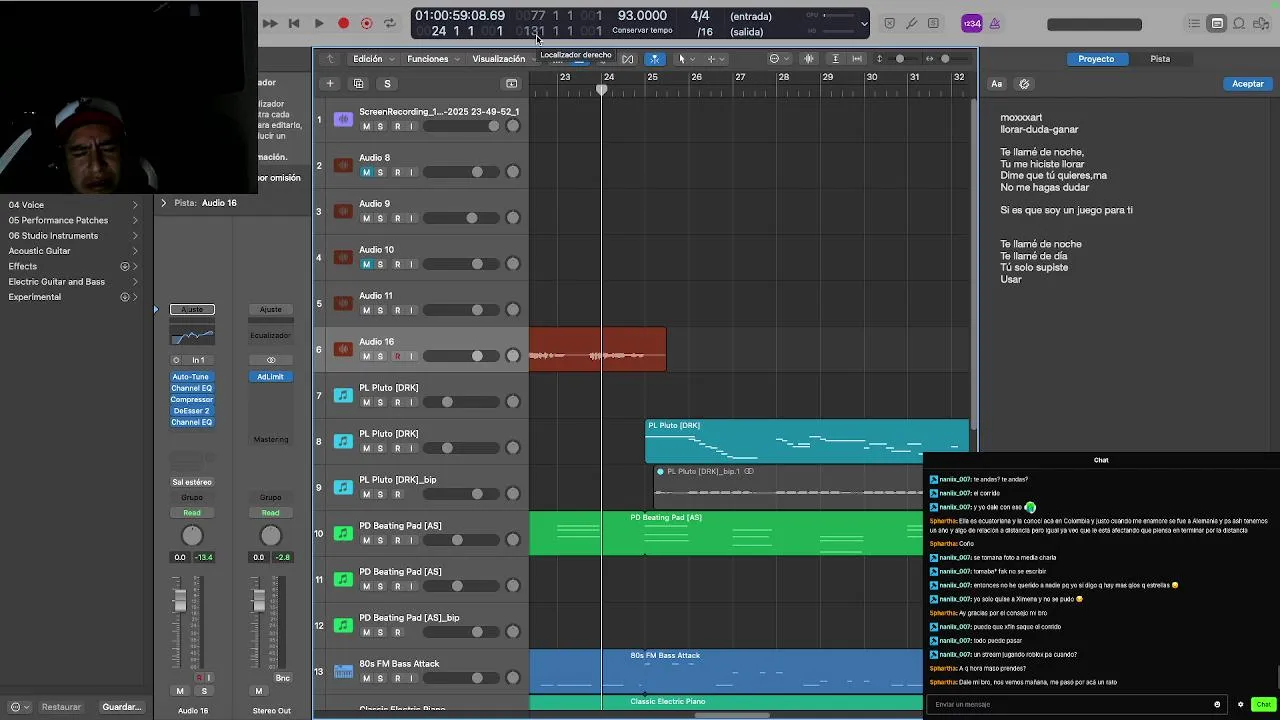Image resolution: width=1280 pixels, height=720 pixels.
Task: Click the tuner icon in control bar
Action: [911, 23]
